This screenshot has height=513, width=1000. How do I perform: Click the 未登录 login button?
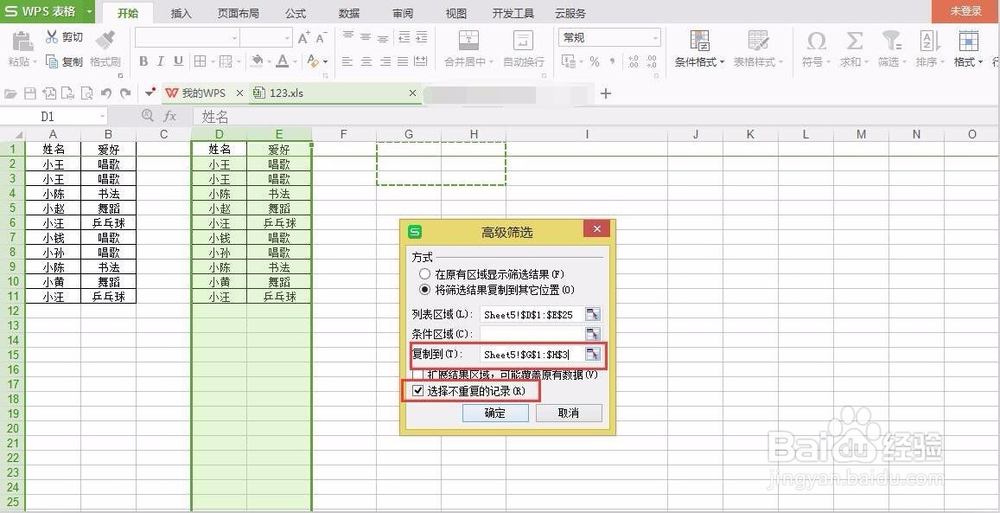point(966,11)
